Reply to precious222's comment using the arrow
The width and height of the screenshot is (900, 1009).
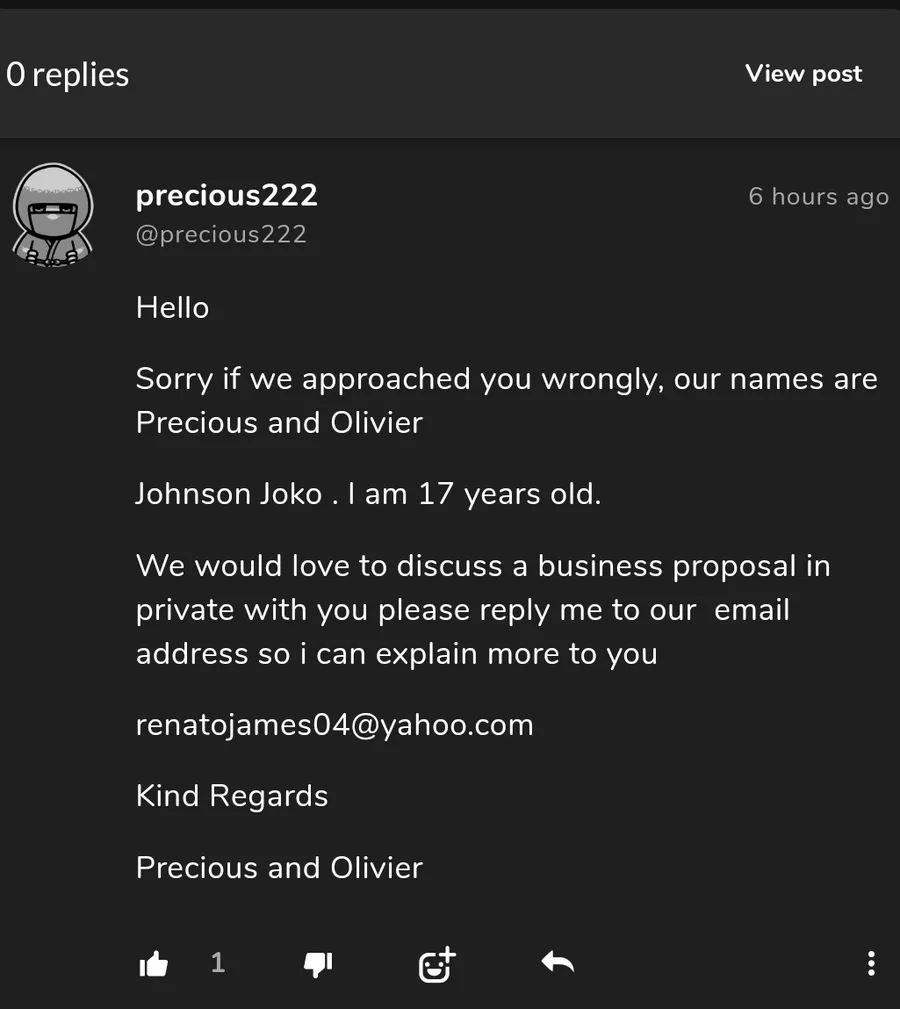pos(557,963)
